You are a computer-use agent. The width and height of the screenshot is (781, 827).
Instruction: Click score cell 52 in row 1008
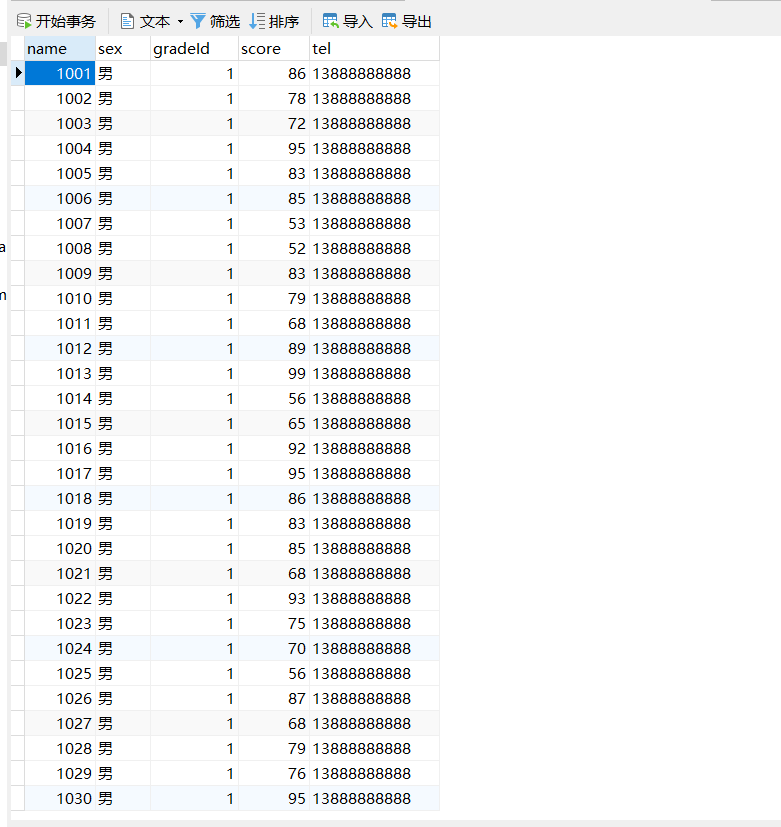(x=274, y=248)
